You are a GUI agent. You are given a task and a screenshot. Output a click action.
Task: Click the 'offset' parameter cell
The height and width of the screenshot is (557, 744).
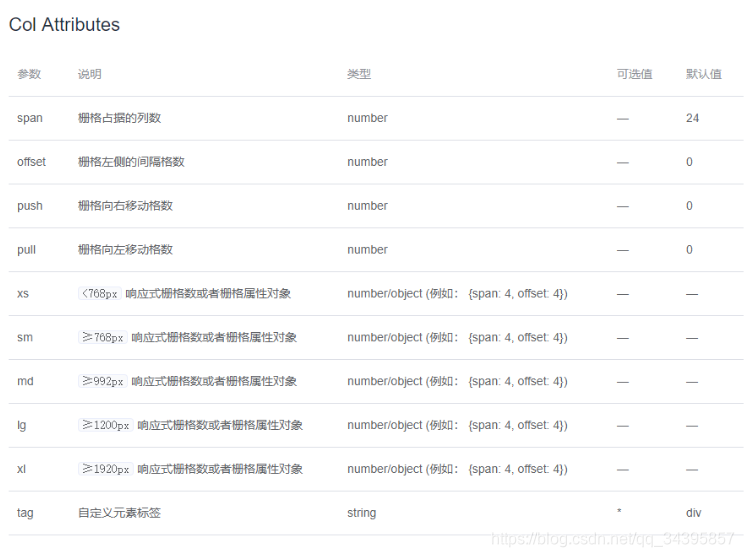click(31, 162)
